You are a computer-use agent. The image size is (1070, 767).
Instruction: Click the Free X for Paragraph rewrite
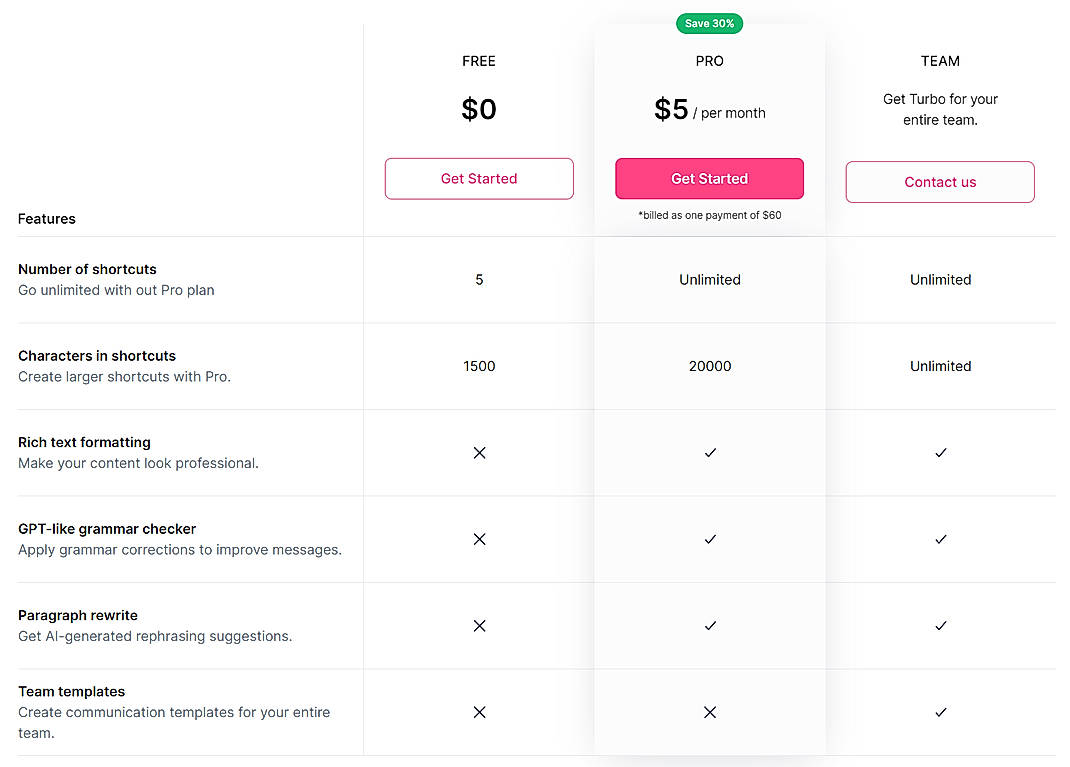pyautogui.click(x=480, y=626)
